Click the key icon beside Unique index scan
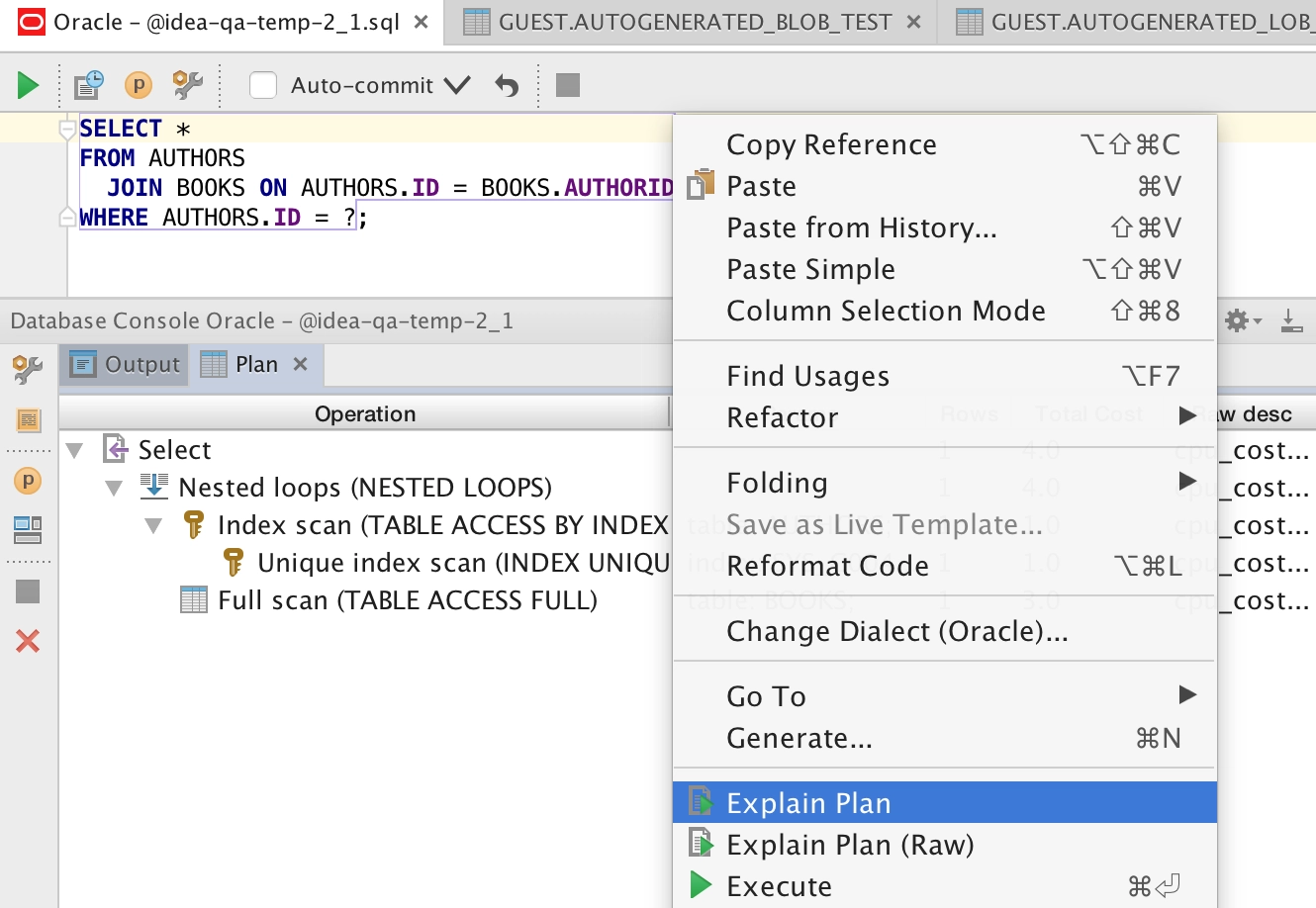Screen dimensions: 1316x908 pyautogui.click(x=234, y=562)
